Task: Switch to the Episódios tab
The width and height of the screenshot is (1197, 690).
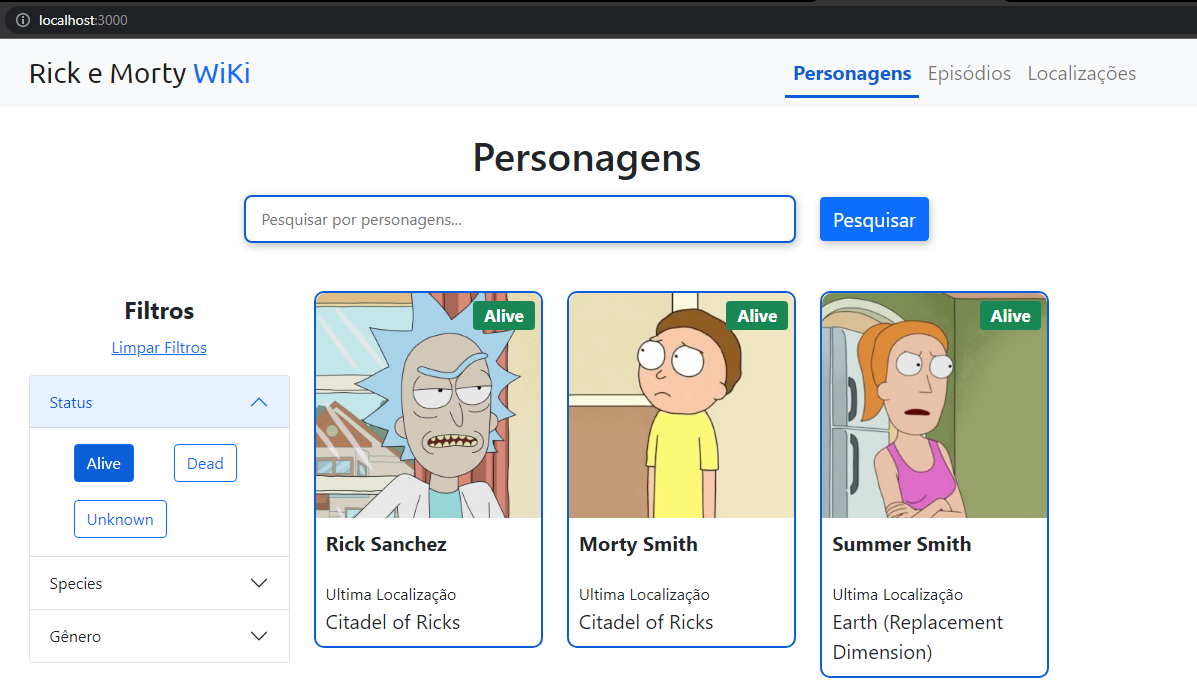Action: (969, 73)
